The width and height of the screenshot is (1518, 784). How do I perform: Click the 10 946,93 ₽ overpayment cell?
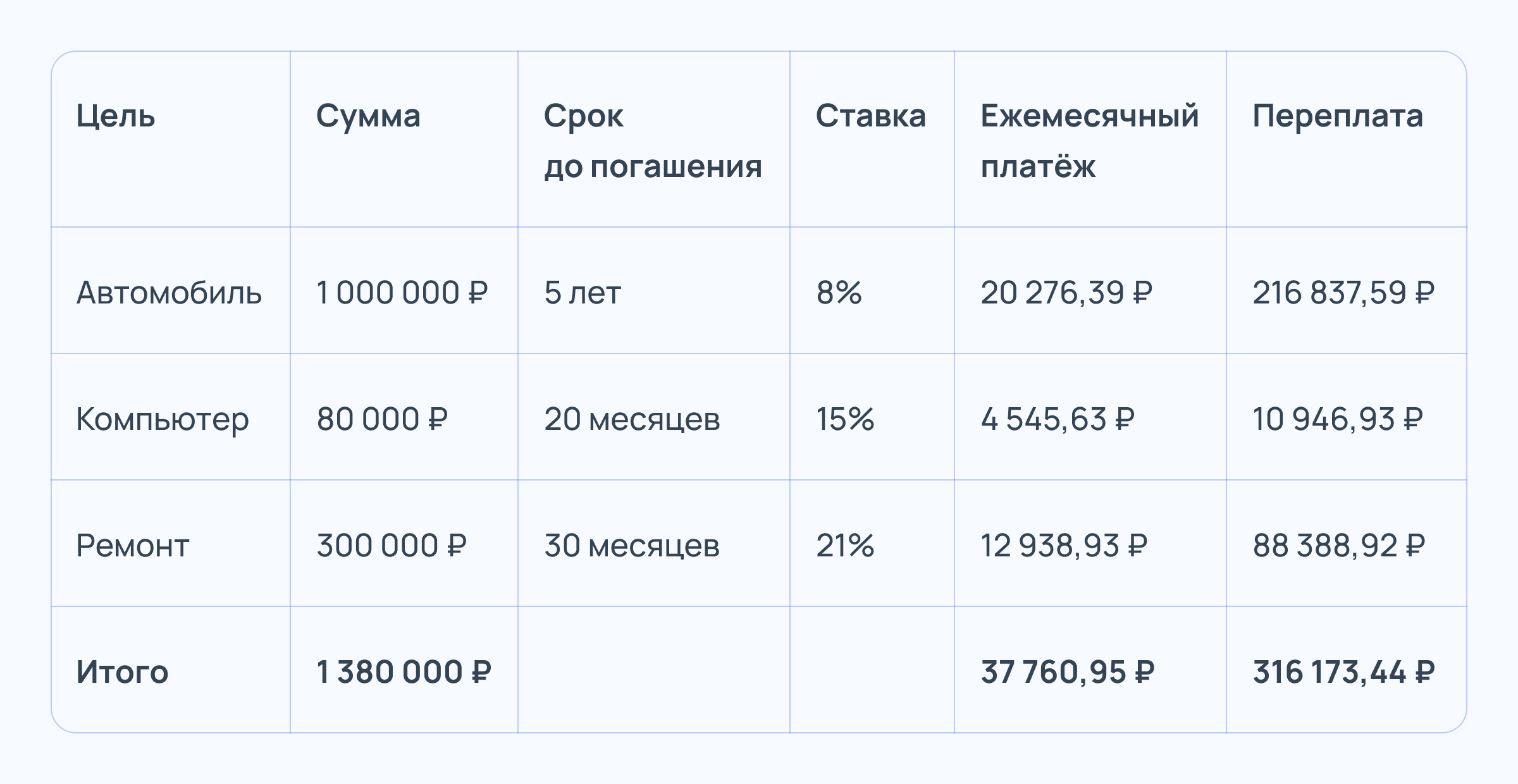click(1338, 419)
